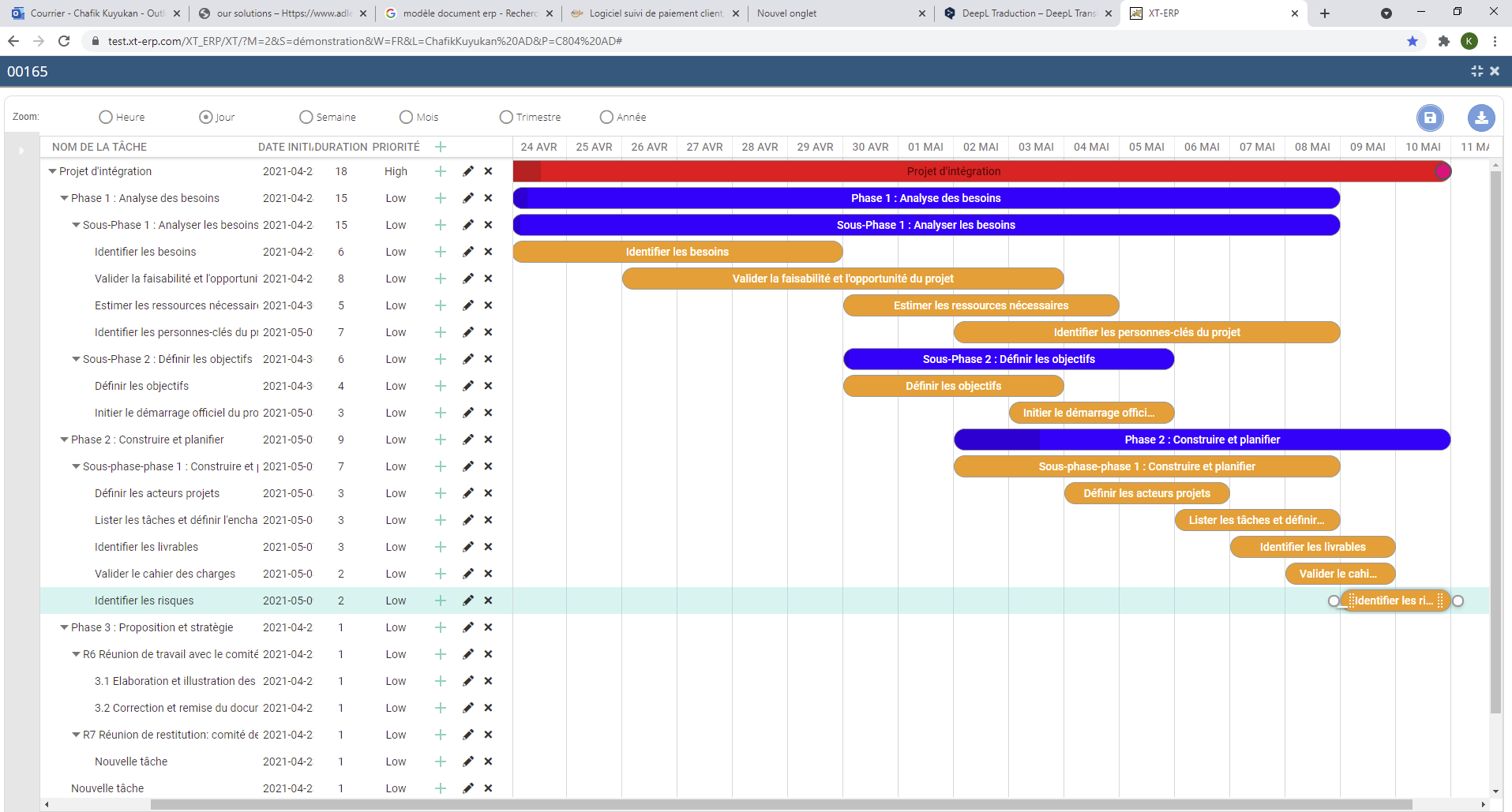Collapse Sous-phase-phase 1 : Construire et planifier
Screen dimensions: 1512x812
pyautogui.click(x=76, y=466)
